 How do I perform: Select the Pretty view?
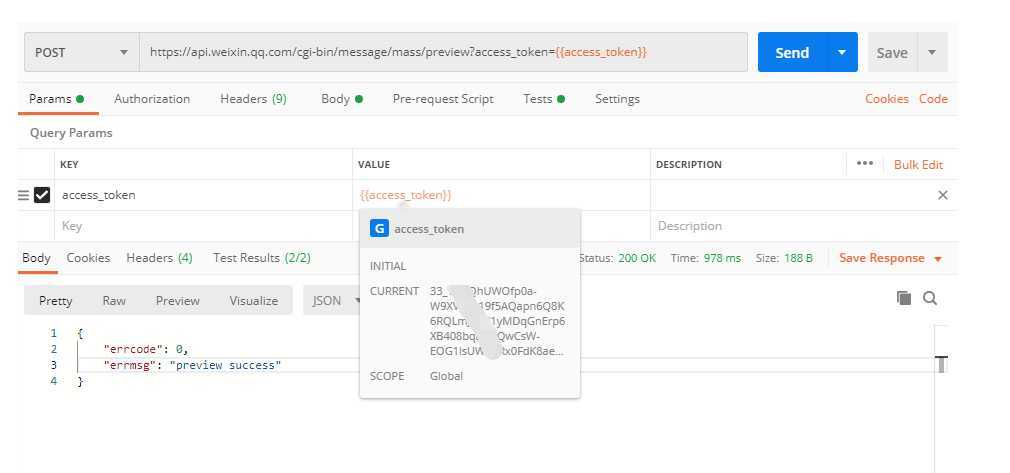tap(55, 300)
